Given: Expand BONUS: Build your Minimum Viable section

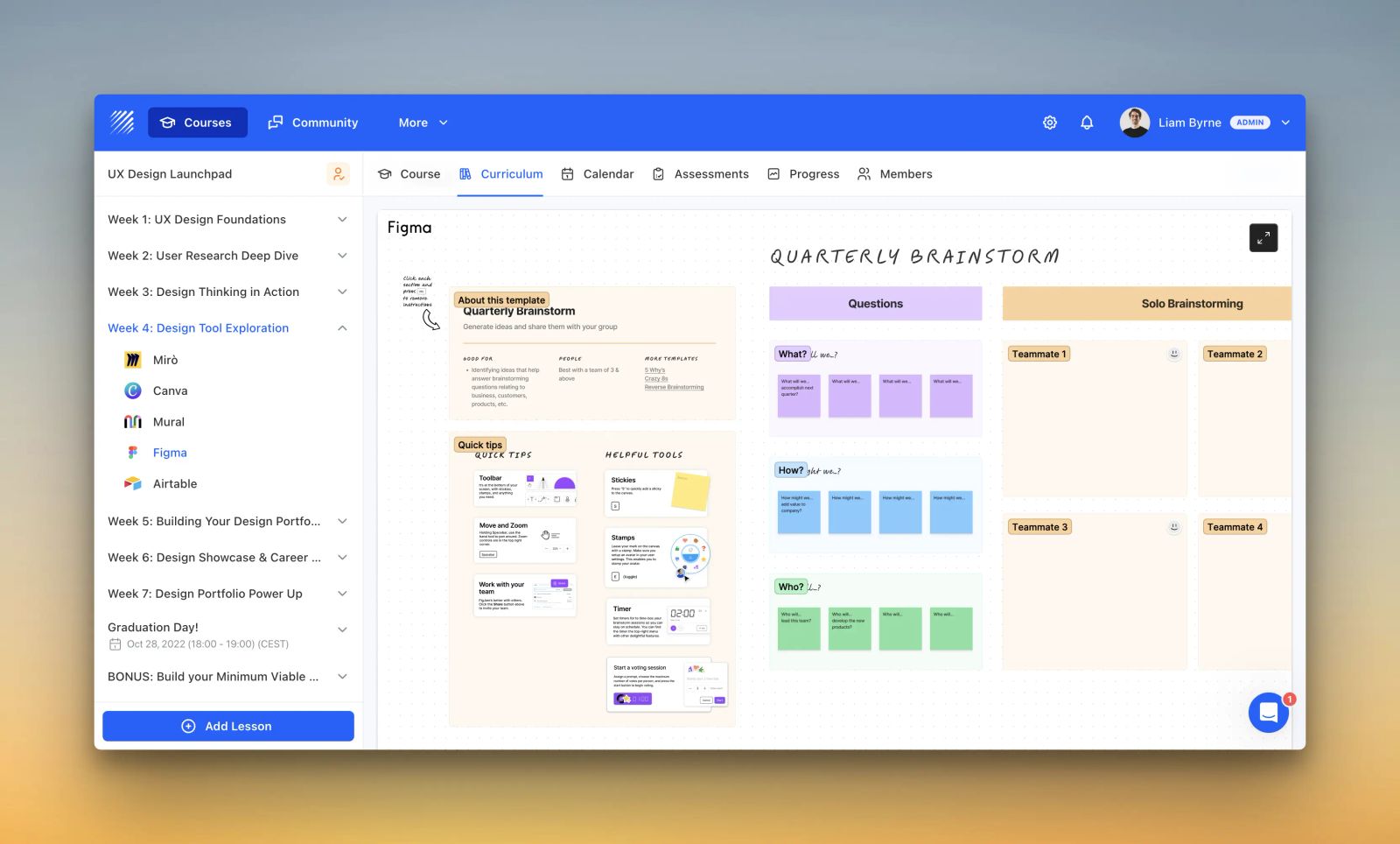Looking at the screenshot, I should click(x=342, y=677).
